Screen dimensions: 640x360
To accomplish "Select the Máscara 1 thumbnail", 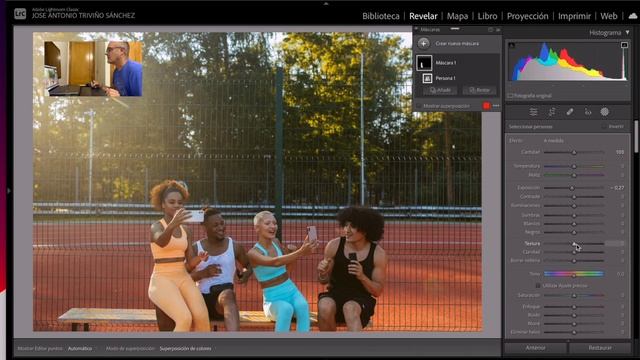I will click(x=424, y=63).
